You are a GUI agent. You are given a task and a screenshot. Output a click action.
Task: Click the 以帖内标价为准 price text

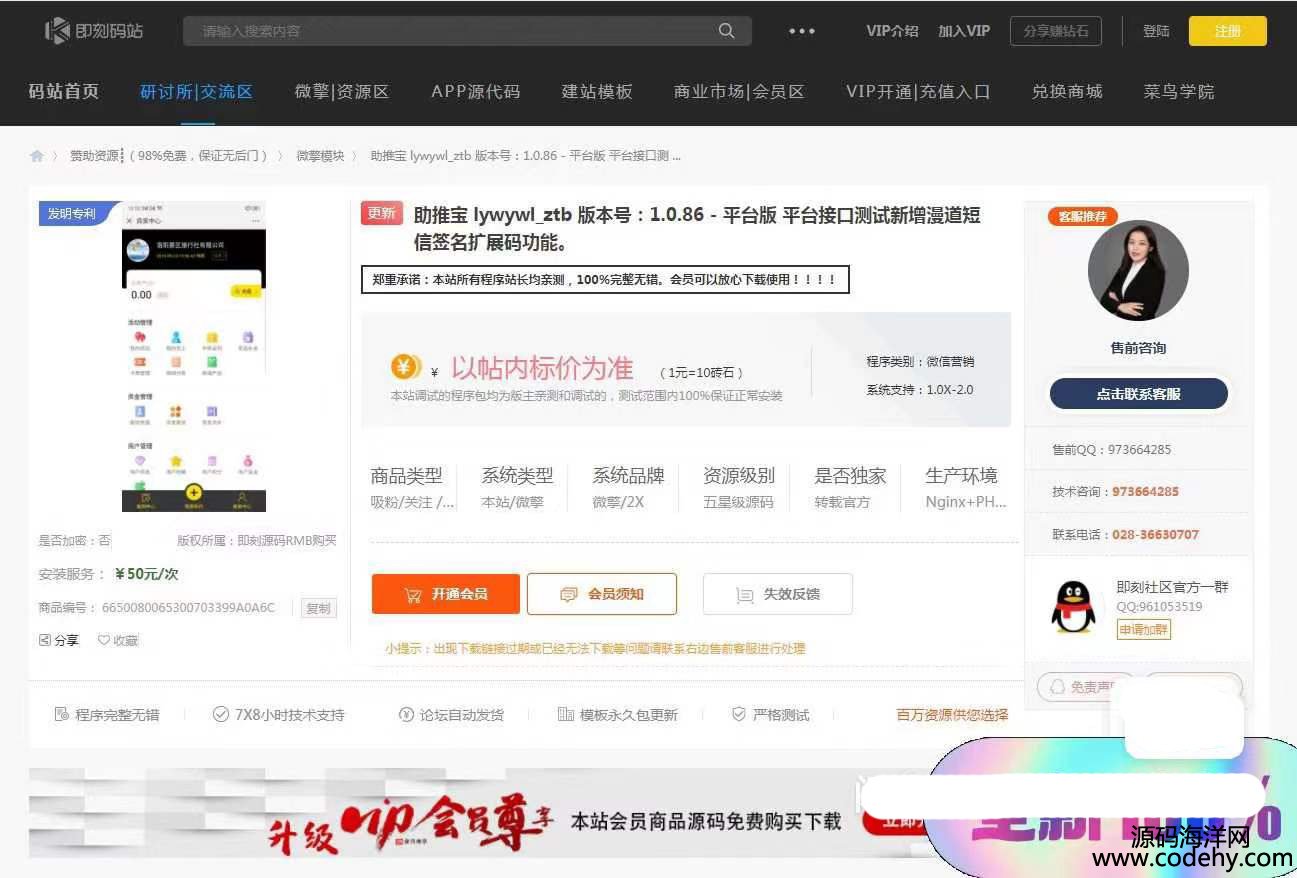(x=542, y=368)
